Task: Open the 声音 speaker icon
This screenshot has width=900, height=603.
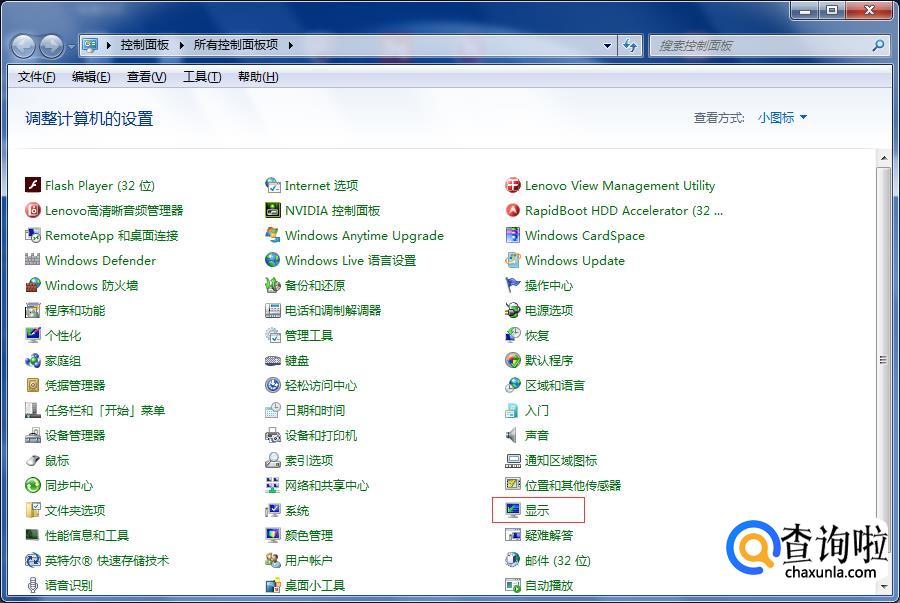Action: (x=513, y=435)
